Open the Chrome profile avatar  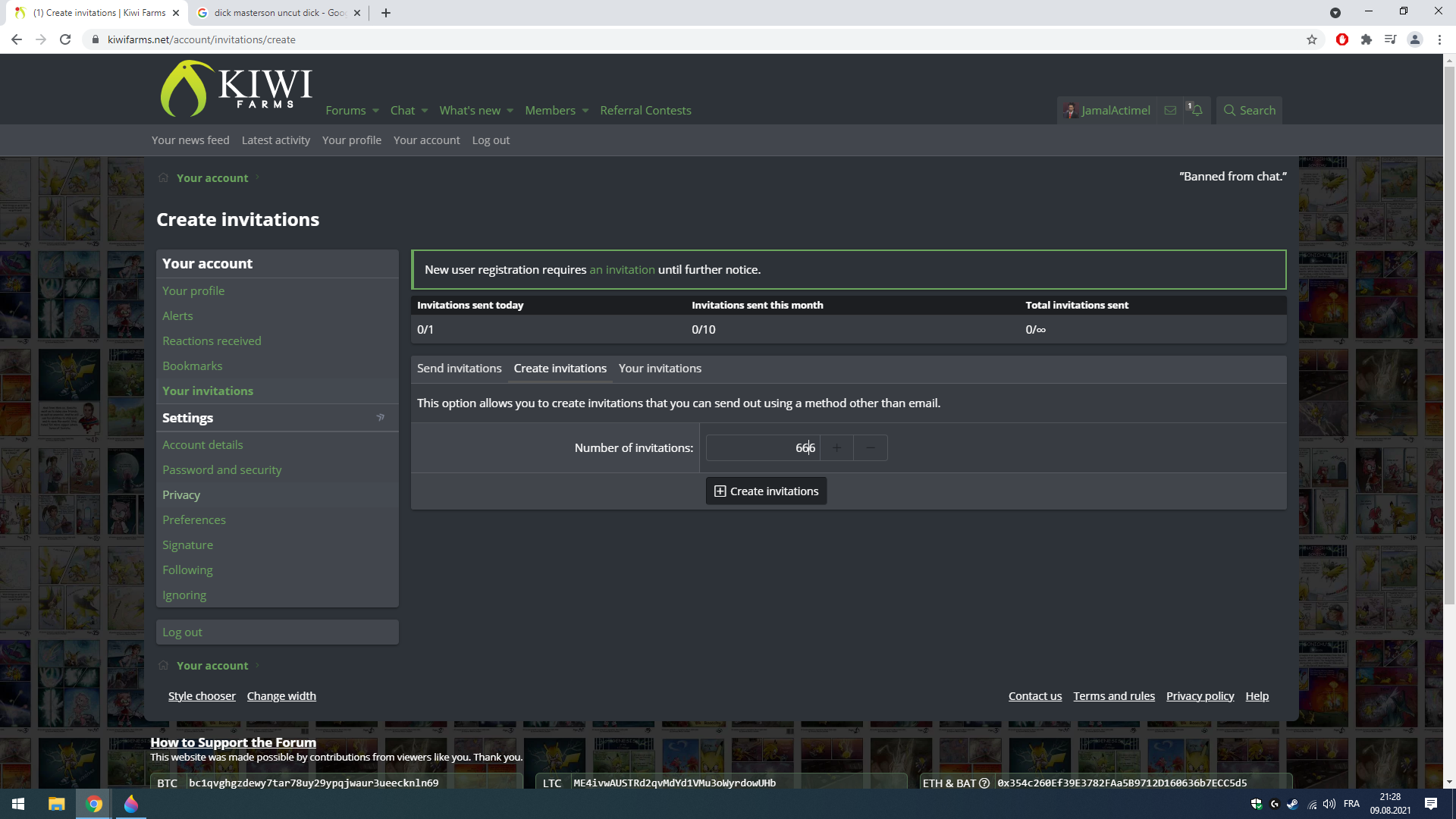pyautogui.click(x=1415, y=39)
